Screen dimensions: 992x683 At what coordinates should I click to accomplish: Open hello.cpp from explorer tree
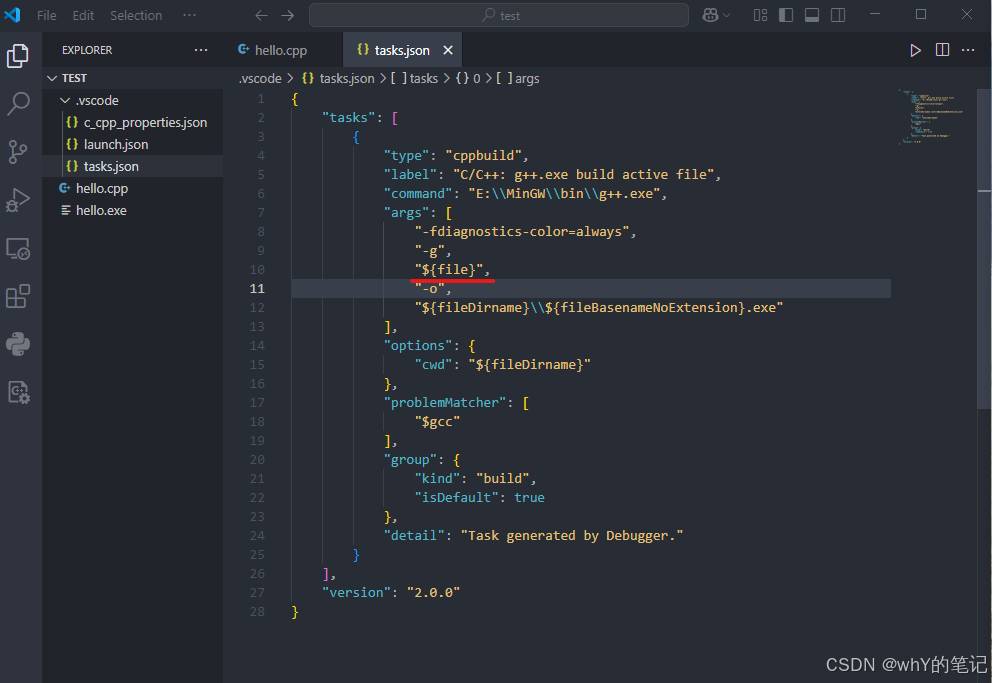(x=133, y=188)
